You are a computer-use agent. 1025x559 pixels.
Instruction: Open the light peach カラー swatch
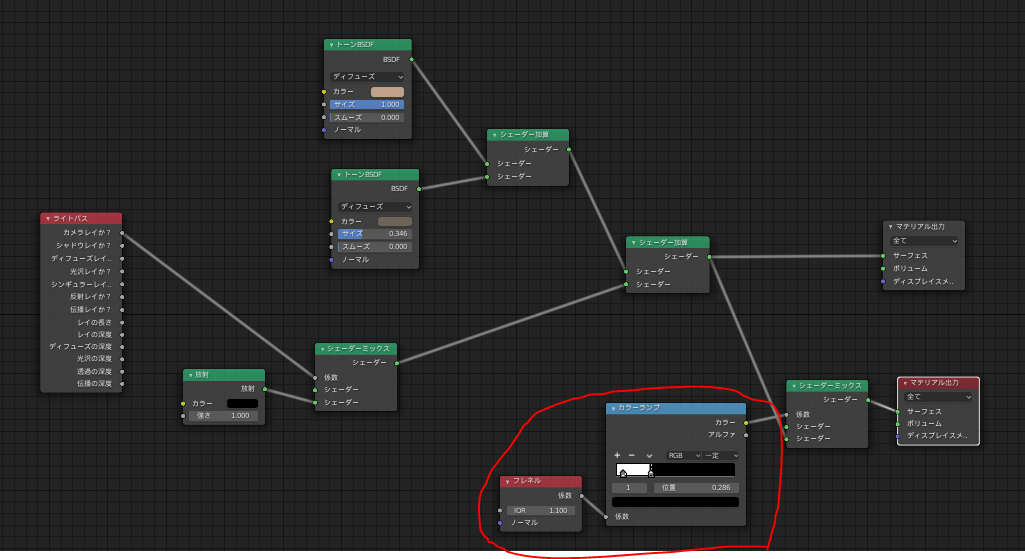pos(388,92)
